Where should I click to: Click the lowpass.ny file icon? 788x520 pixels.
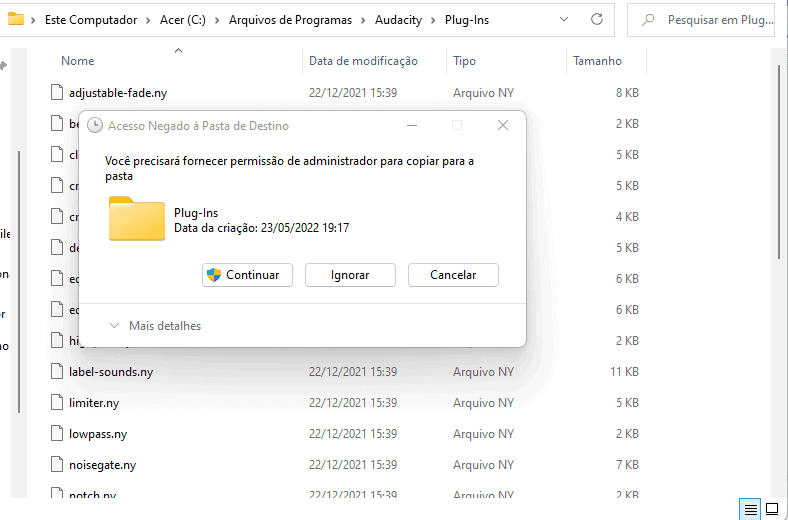pos(57,434)
